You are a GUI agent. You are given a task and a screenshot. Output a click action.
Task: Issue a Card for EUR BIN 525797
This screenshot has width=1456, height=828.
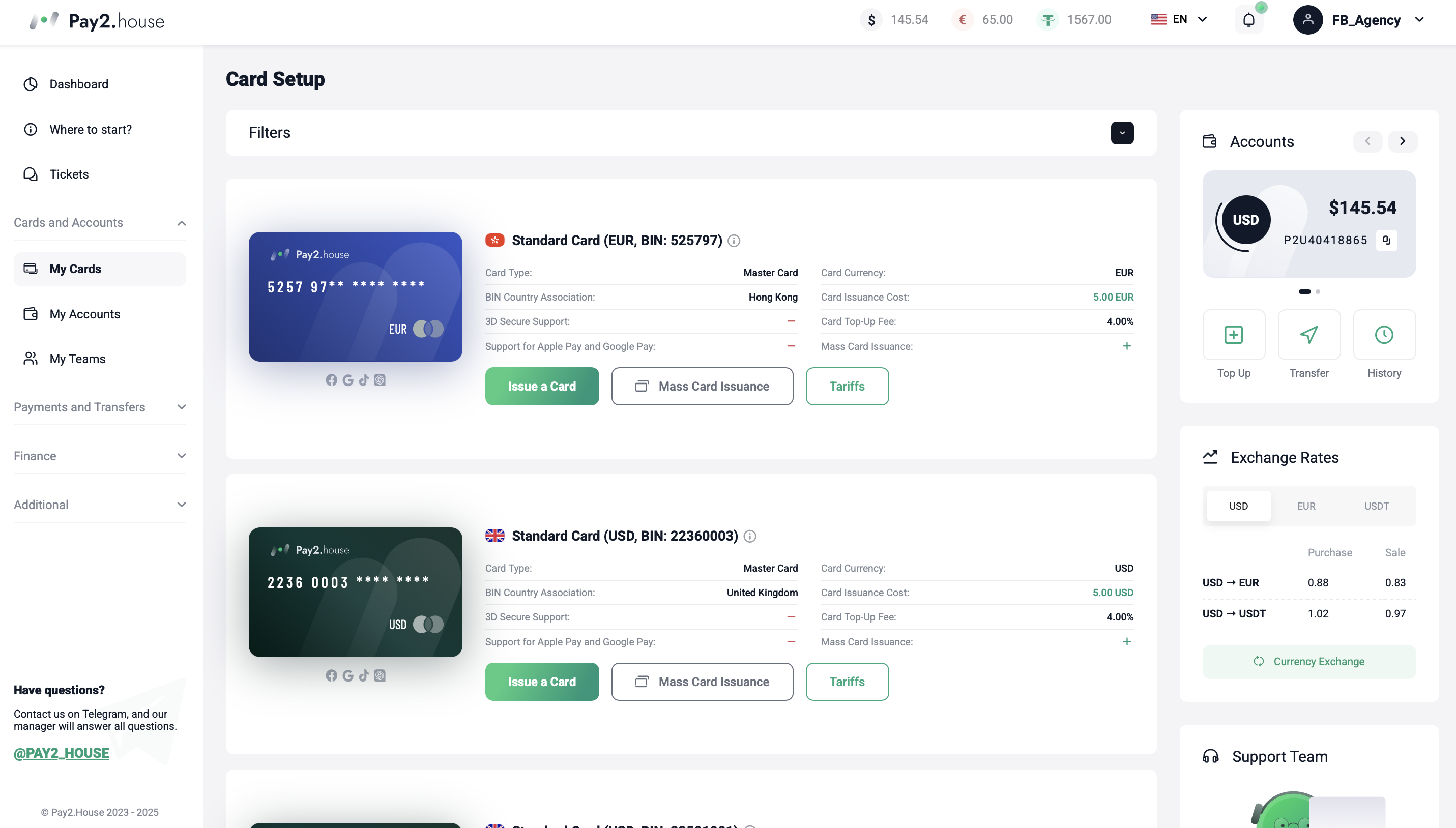point(541,386)
